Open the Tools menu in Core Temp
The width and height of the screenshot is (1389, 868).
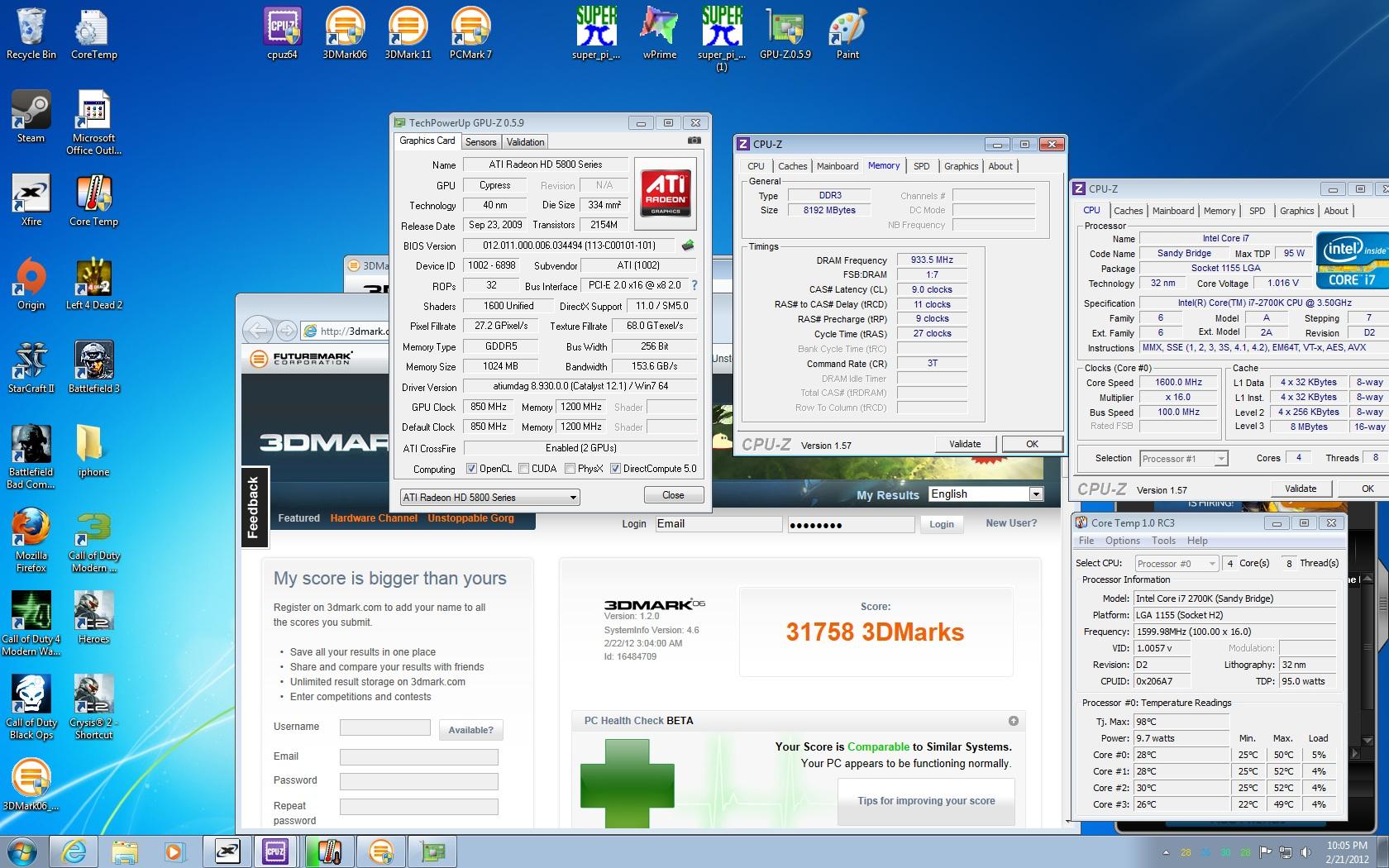click(x=1163, y=541)
